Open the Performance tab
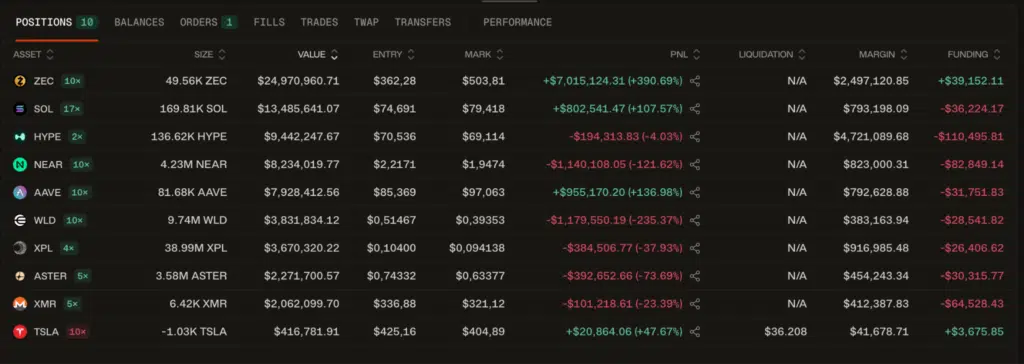The width and height of the screenshot is (1024, 364). 517,22
